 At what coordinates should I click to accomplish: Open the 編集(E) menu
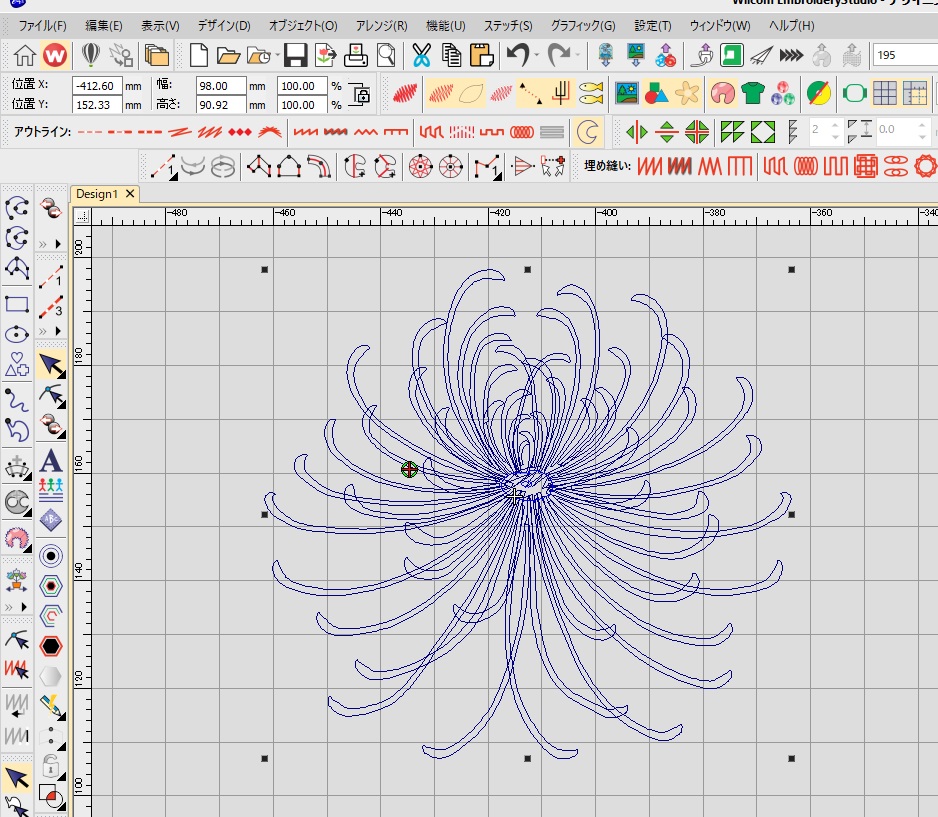click(103, 26)
